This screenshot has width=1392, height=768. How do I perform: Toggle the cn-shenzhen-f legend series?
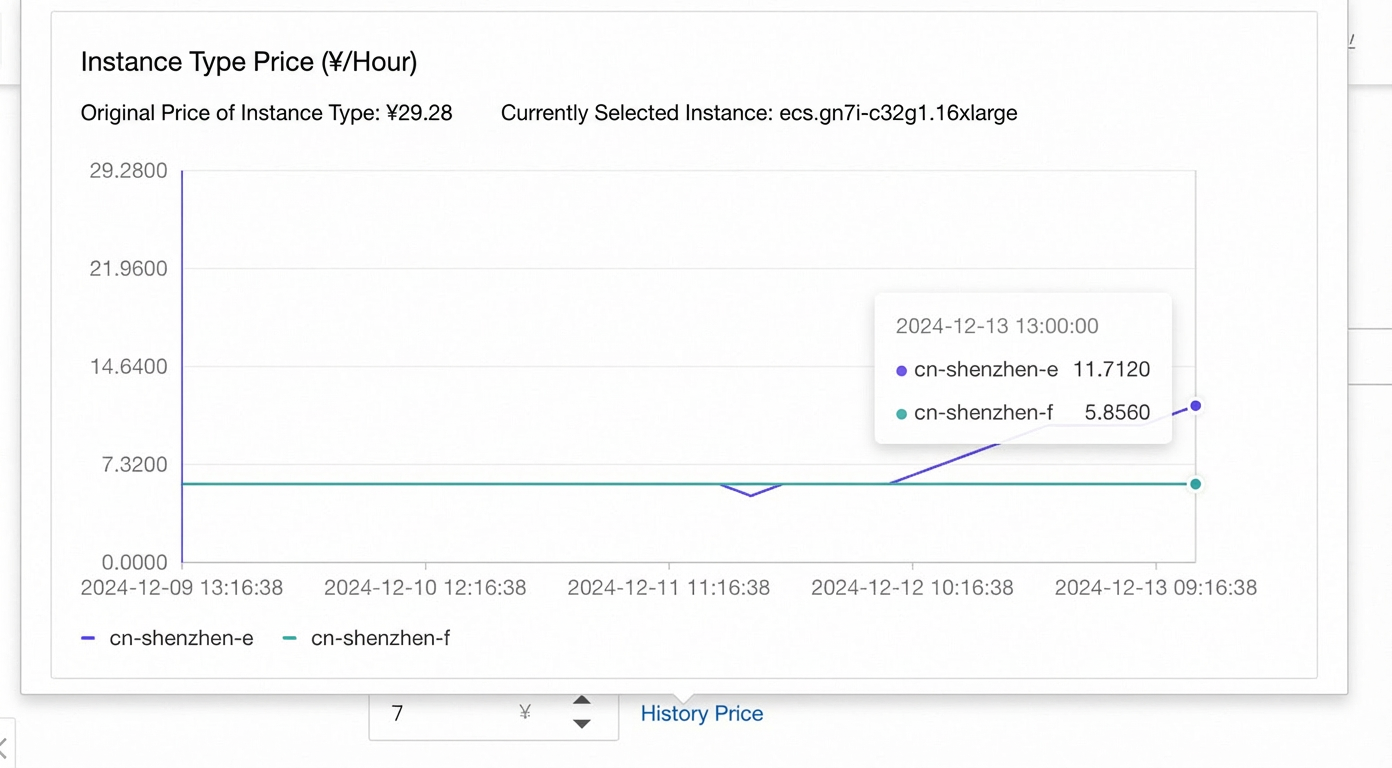pyautogui.click(x=366, y=638)
